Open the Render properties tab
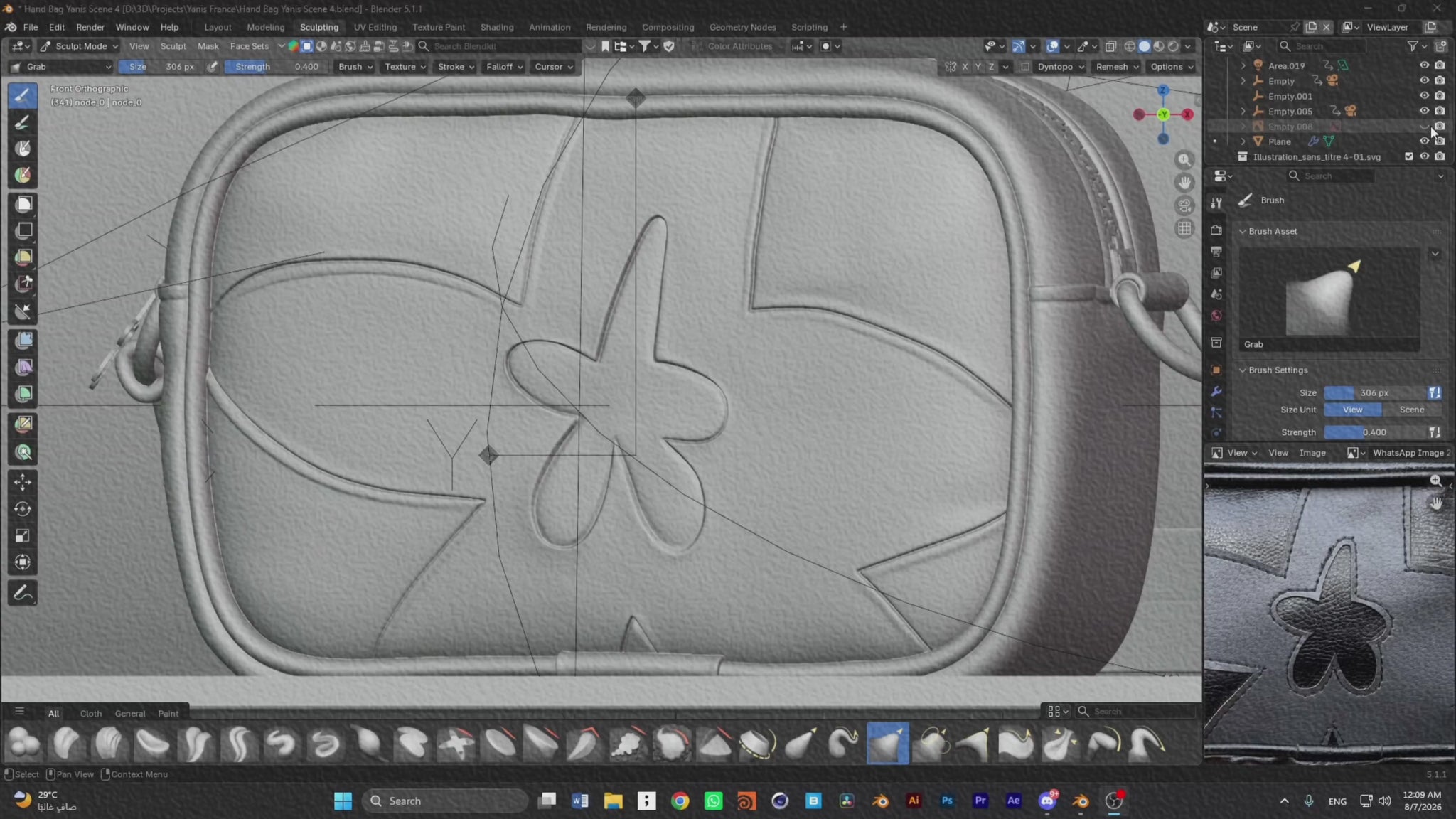The height and width of the screenshot is (819, 1456). pyautogui.click(x=1216, y=230)
